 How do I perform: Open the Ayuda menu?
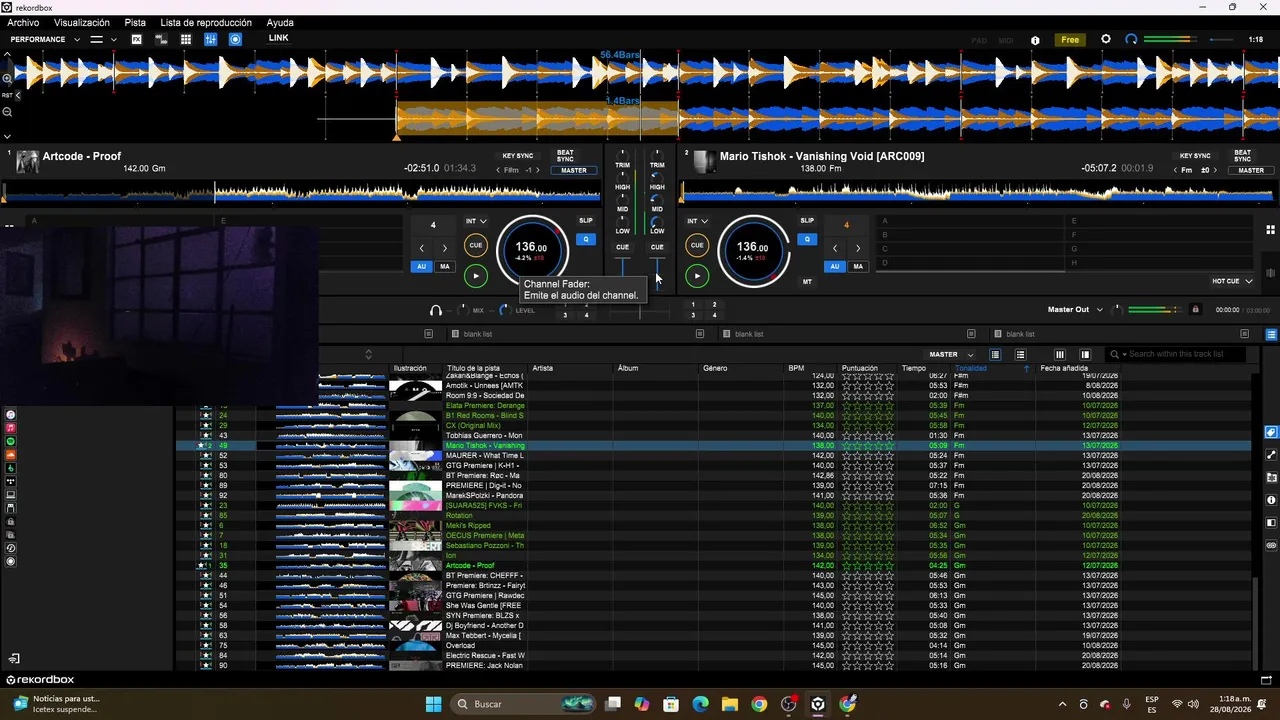click(280, 22)
